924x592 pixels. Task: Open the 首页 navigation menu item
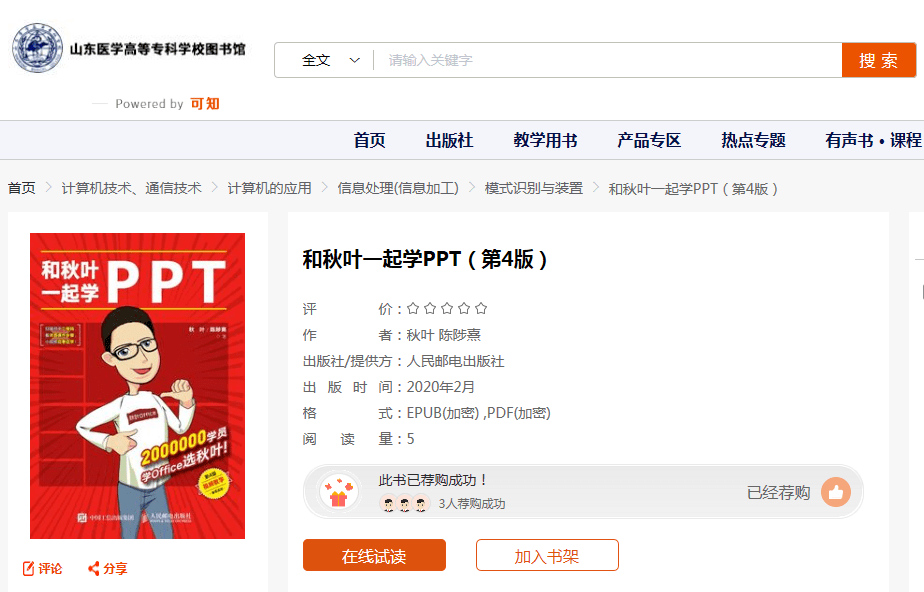coord(369,141)
